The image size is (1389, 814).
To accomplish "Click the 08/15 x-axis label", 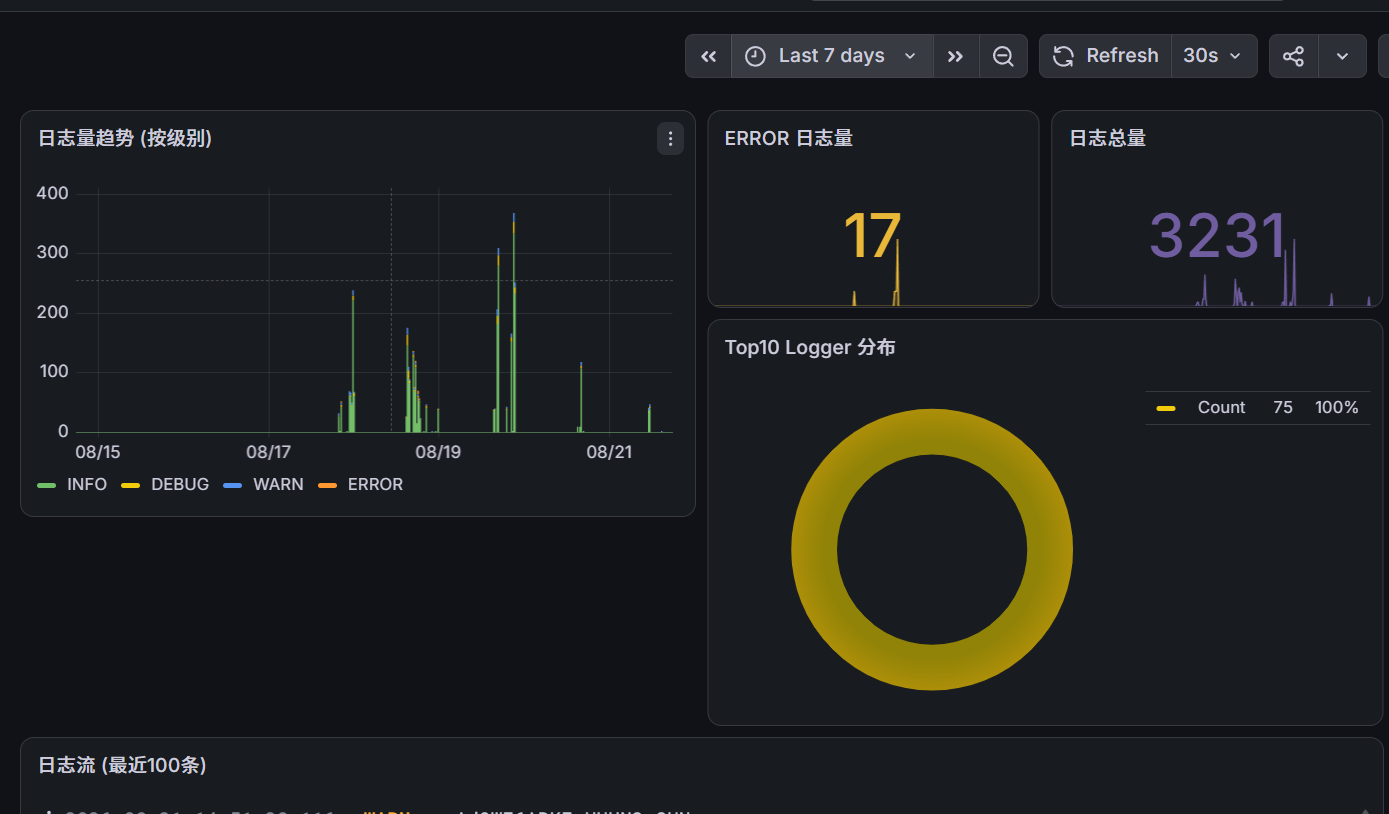I will point(98,452).
